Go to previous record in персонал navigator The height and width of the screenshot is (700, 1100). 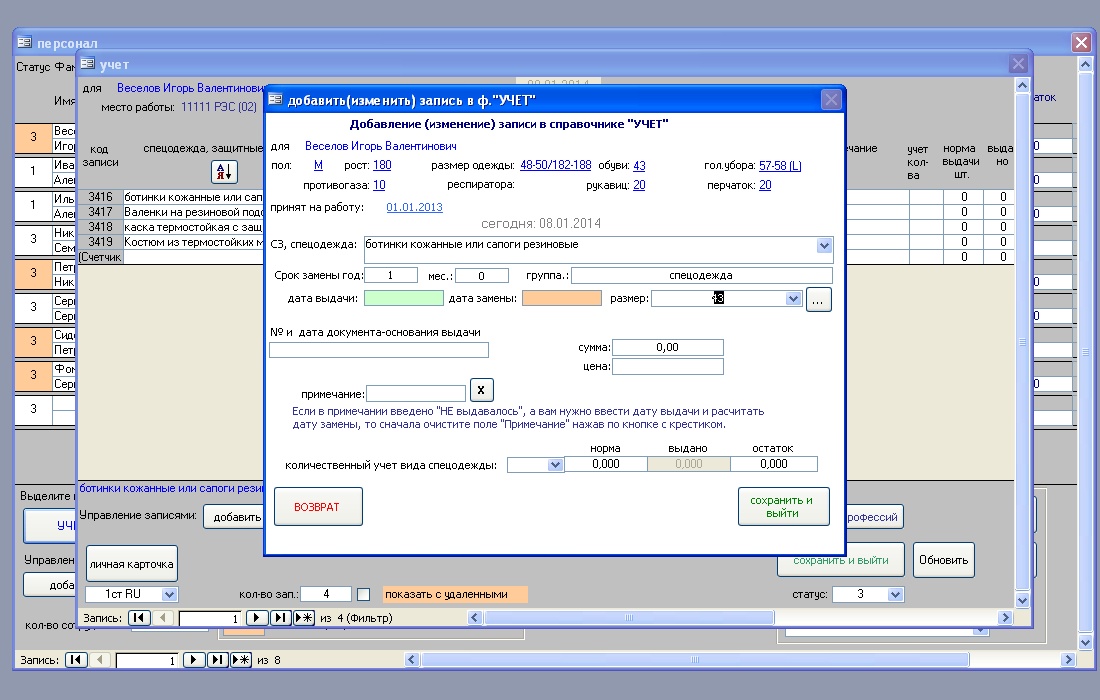tap(100, 660)
